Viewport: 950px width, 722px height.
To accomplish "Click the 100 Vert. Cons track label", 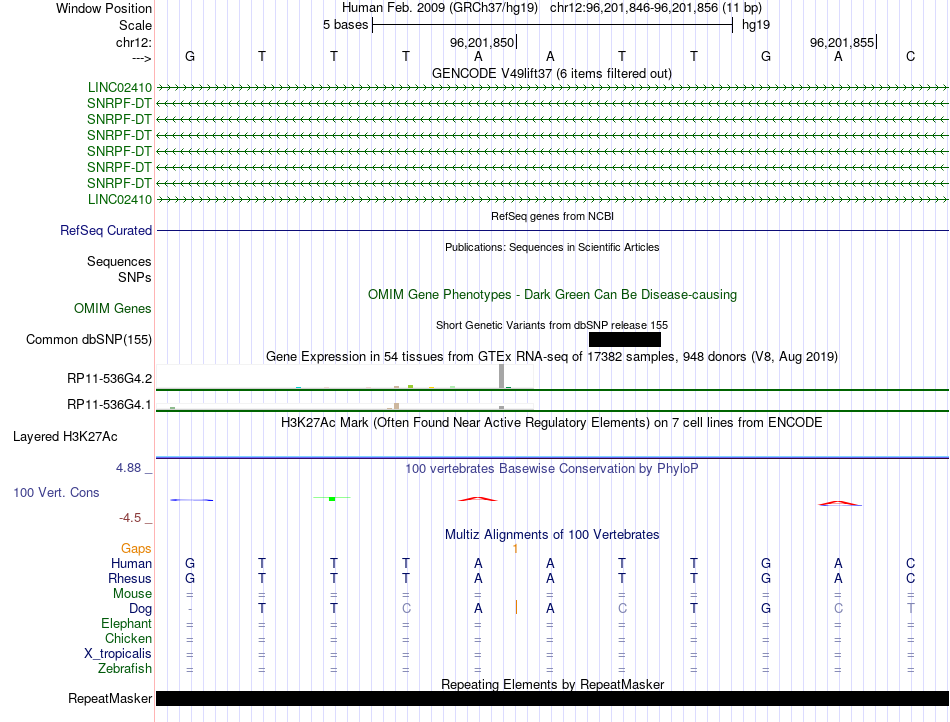I will click(56, 492).
